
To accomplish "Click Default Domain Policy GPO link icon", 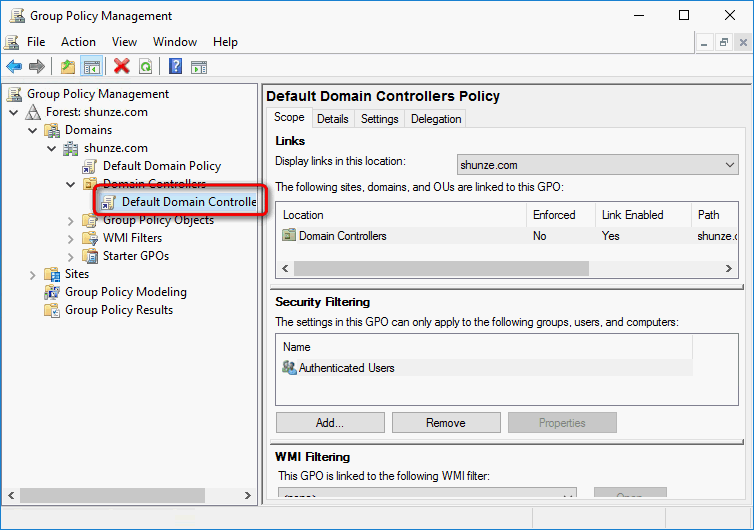I will tap(89, 166).
